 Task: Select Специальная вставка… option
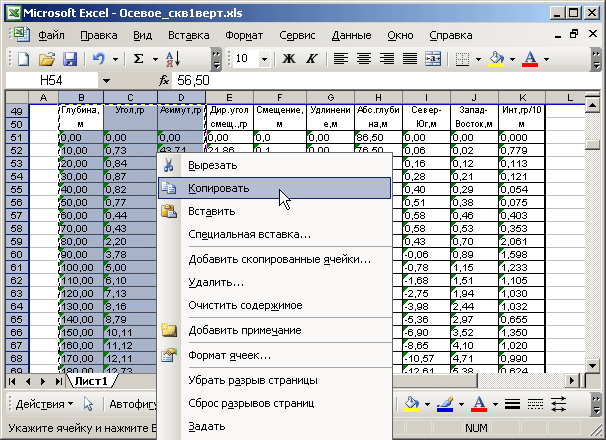(x=250, y=234)
